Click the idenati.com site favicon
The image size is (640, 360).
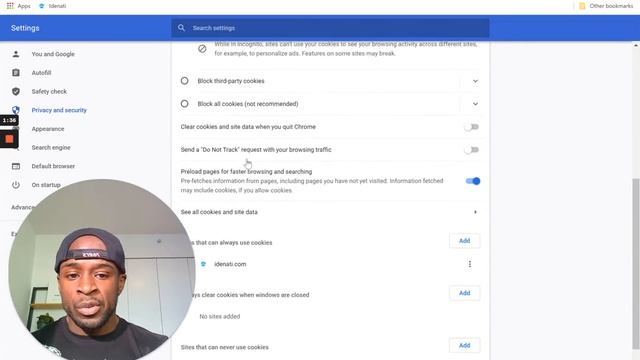pos(203,264)
